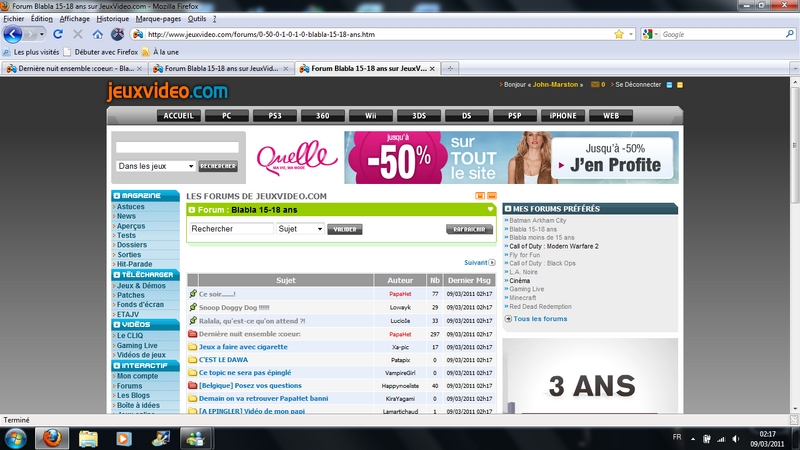Click the tab list arrow at tab bar end
This screenshot has height=450, width=800.
(794, 68)
